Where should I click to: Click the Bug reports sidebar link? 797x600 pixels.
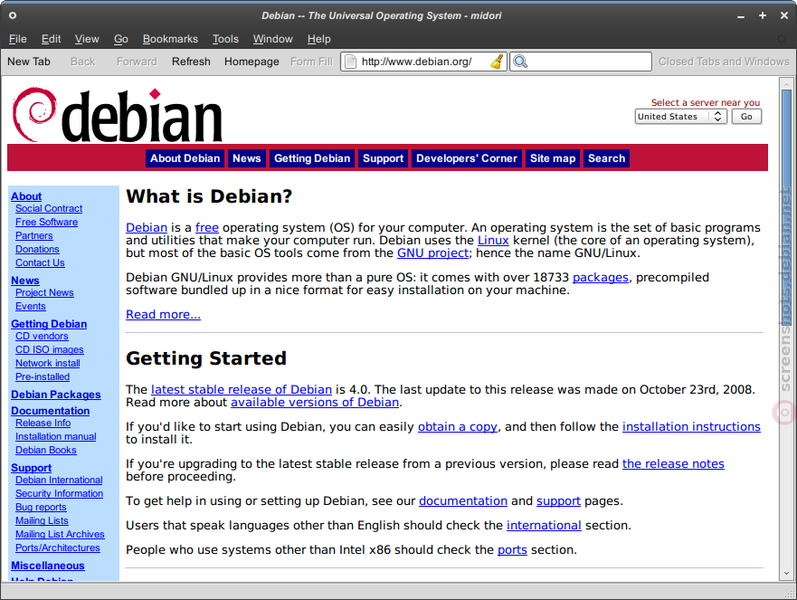(41, 507)
